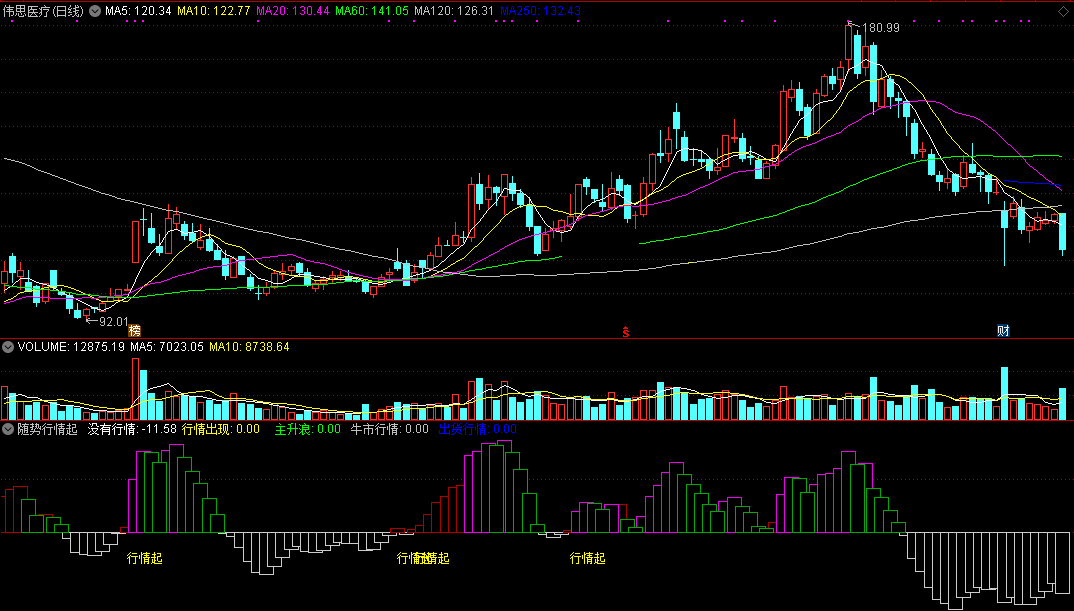This screenshot has height=611, width=1074.
Task: Click the 牛市行情: 0.00 value
Action: tap(390, 429)
